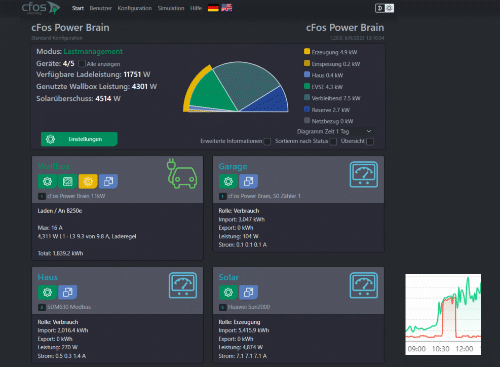
Task: Switch language to German via the flag
Action: [213, 8]
